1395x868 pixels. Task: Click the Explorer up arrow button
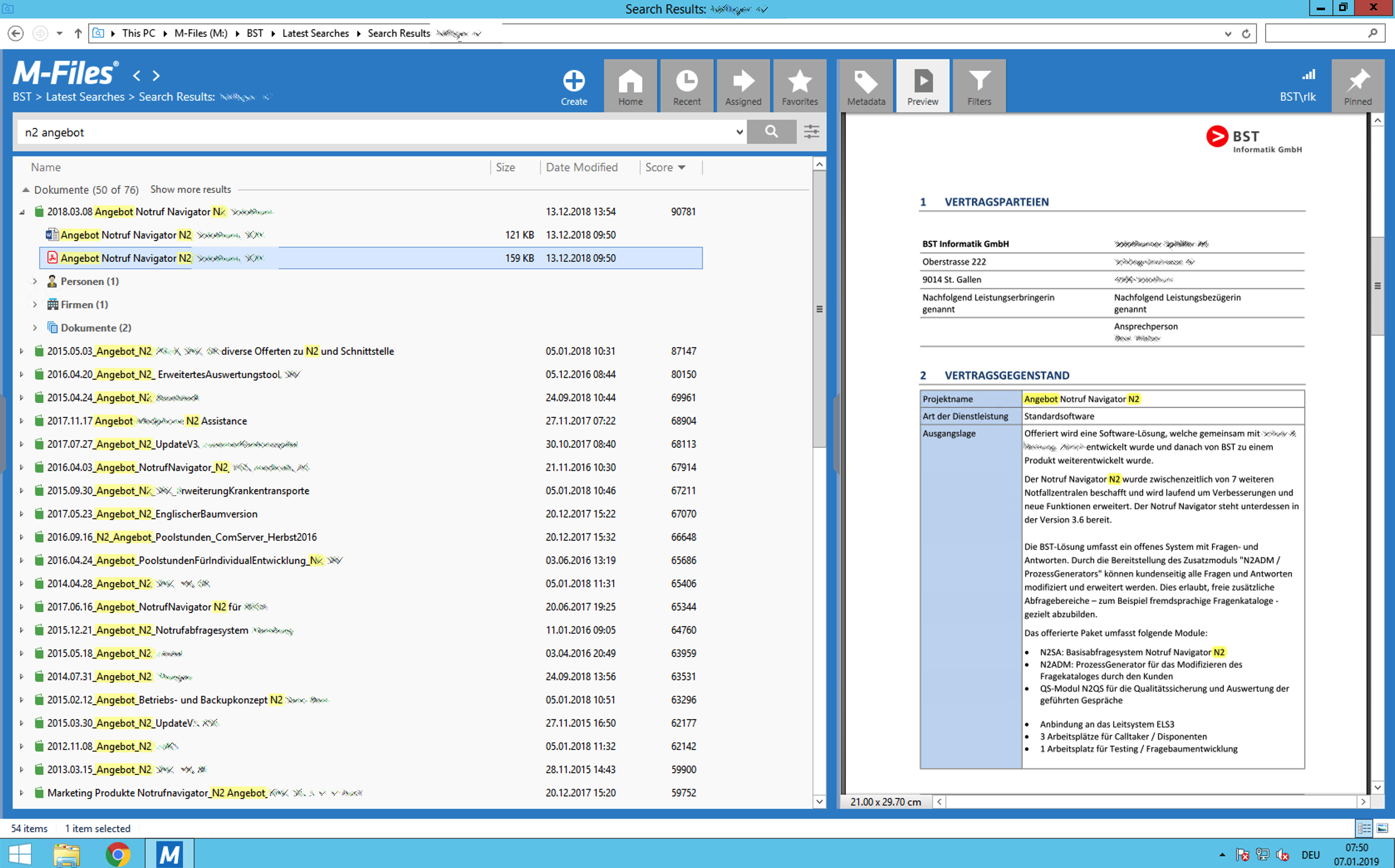78,33
